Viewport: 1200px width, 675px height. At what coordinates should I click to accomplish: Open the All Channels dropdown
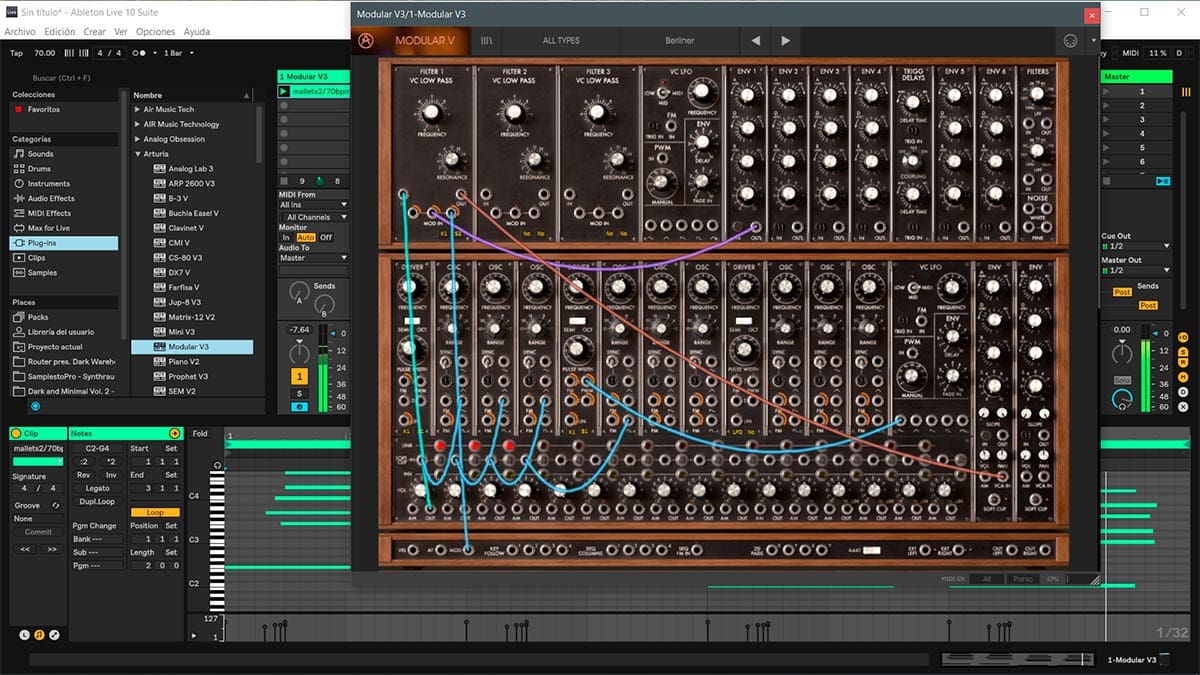click(x=313, y=217)
